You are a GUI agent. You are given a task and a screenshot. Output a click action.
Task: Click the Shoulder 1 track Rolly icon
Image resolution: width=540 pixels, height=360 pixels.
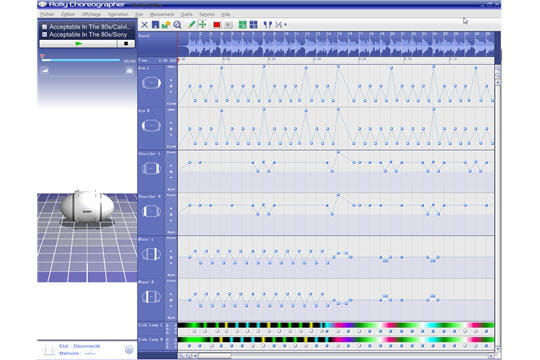pyautogui.click(x=151, y=168)
